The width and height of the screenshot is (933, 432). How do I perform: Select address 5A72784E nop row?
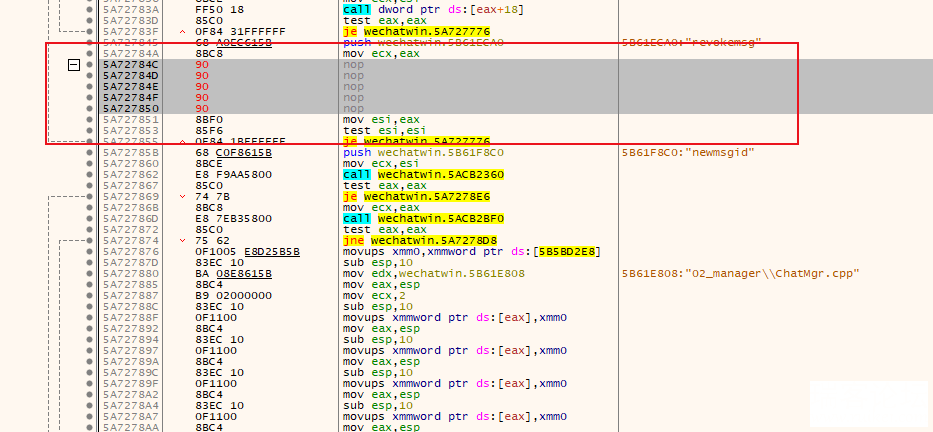(x=130, y=86)
